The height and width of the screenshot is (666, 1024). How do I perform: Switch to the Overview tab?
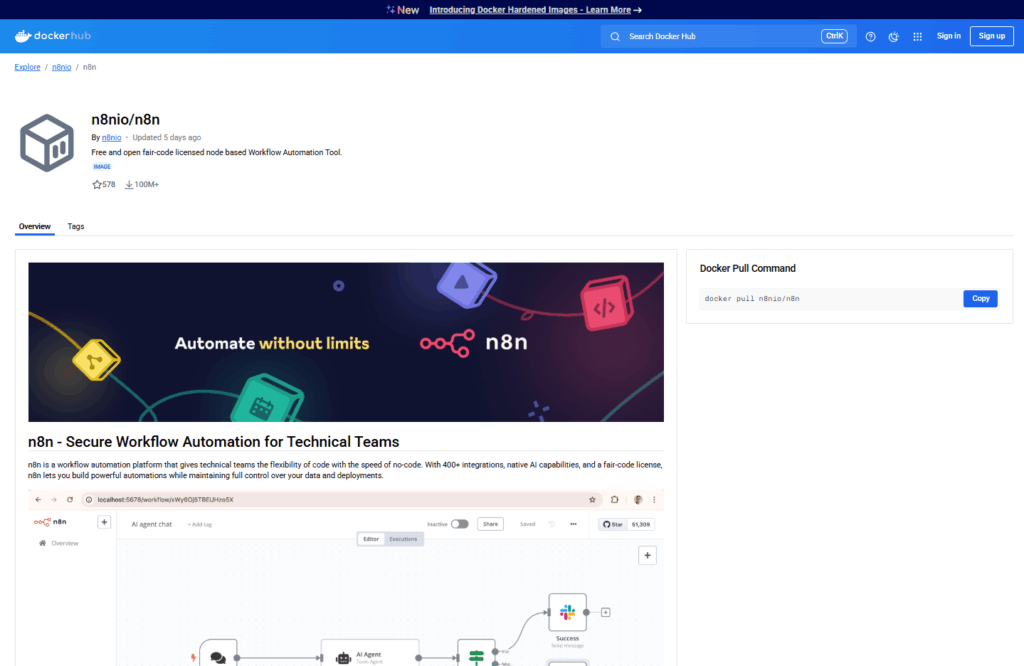pos(35,227)
